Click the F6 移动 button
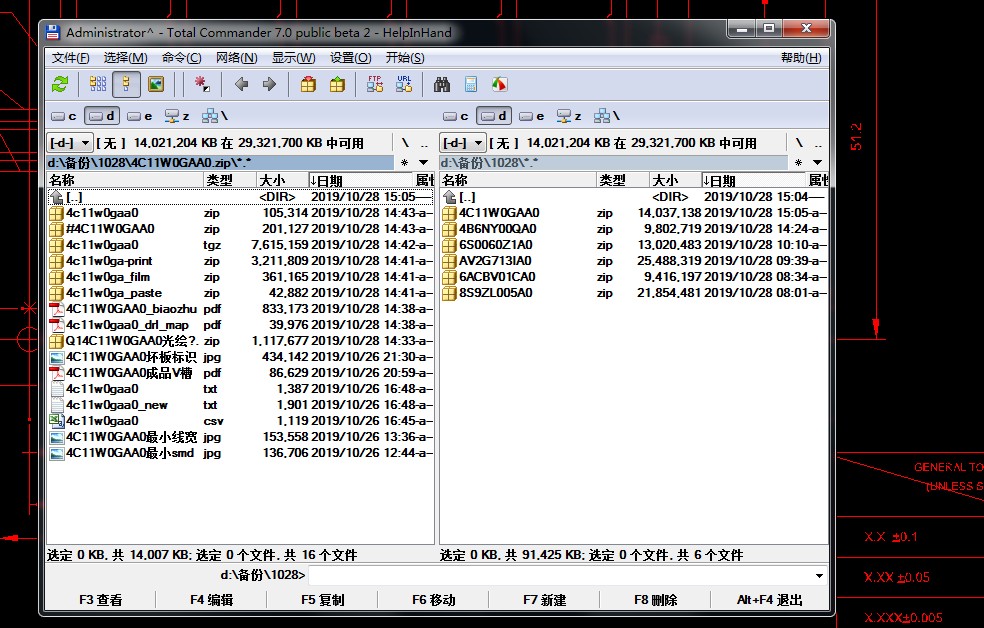This screenshot has height=628, width=984. click(434, 600)
